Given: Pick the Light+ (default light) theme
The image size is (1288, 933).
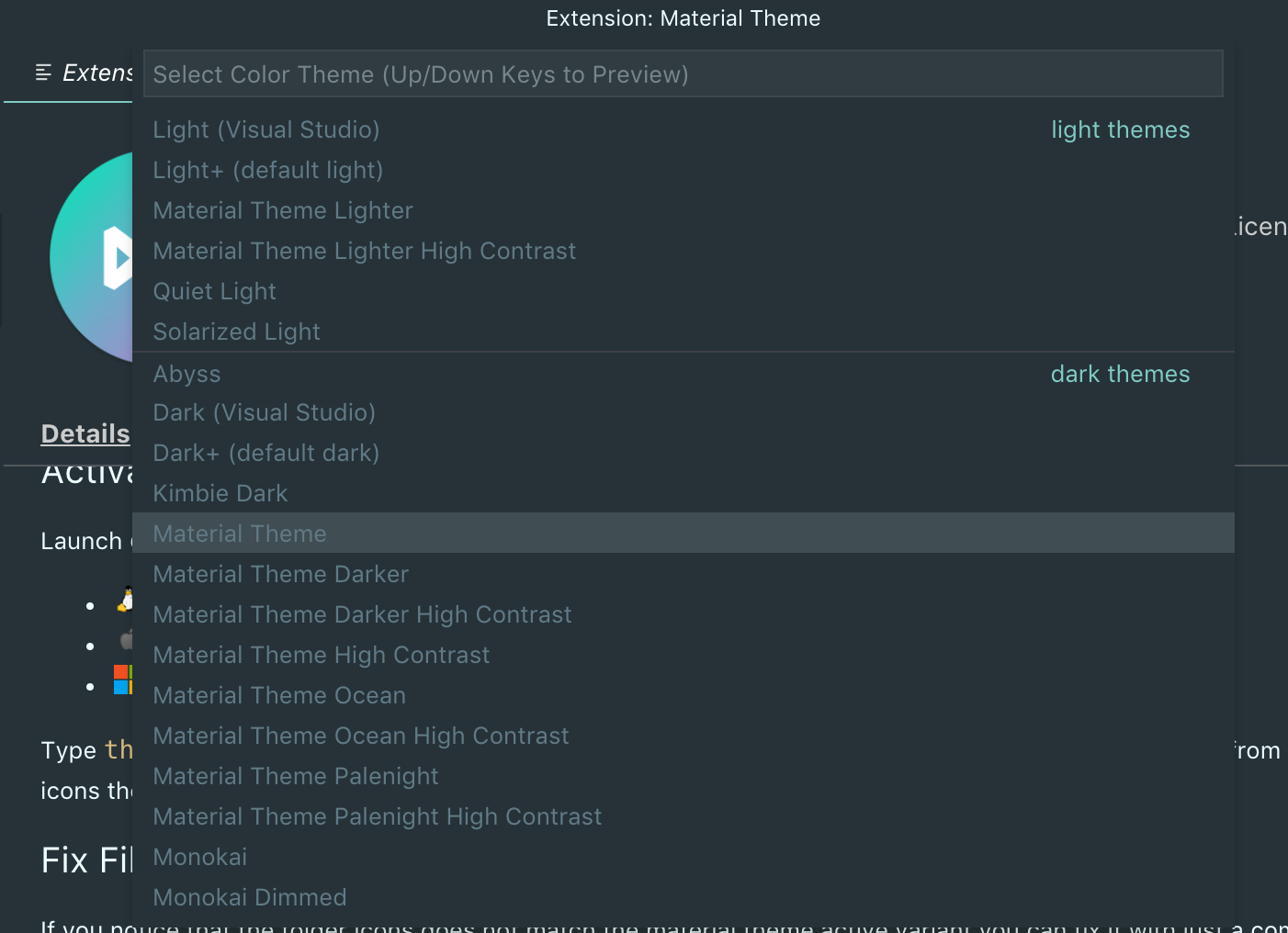Looking at the screenshot, I should 268,170.
